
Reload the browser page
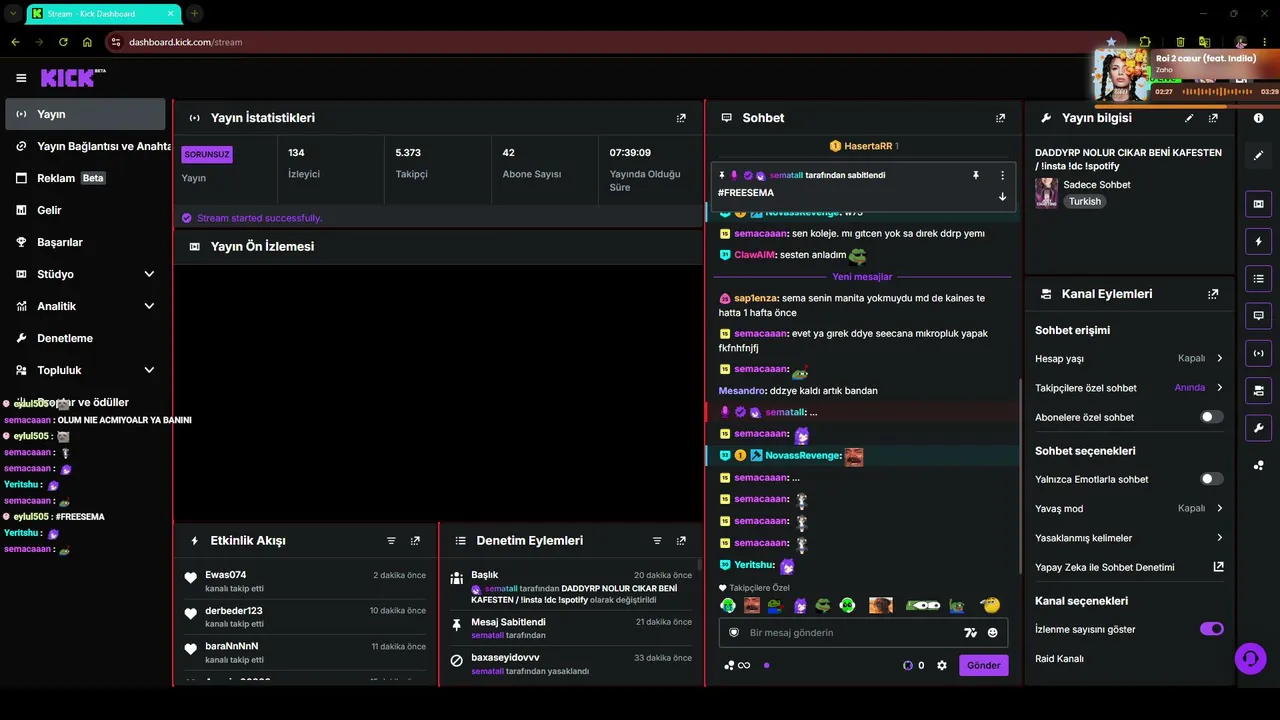click(63, 42)
